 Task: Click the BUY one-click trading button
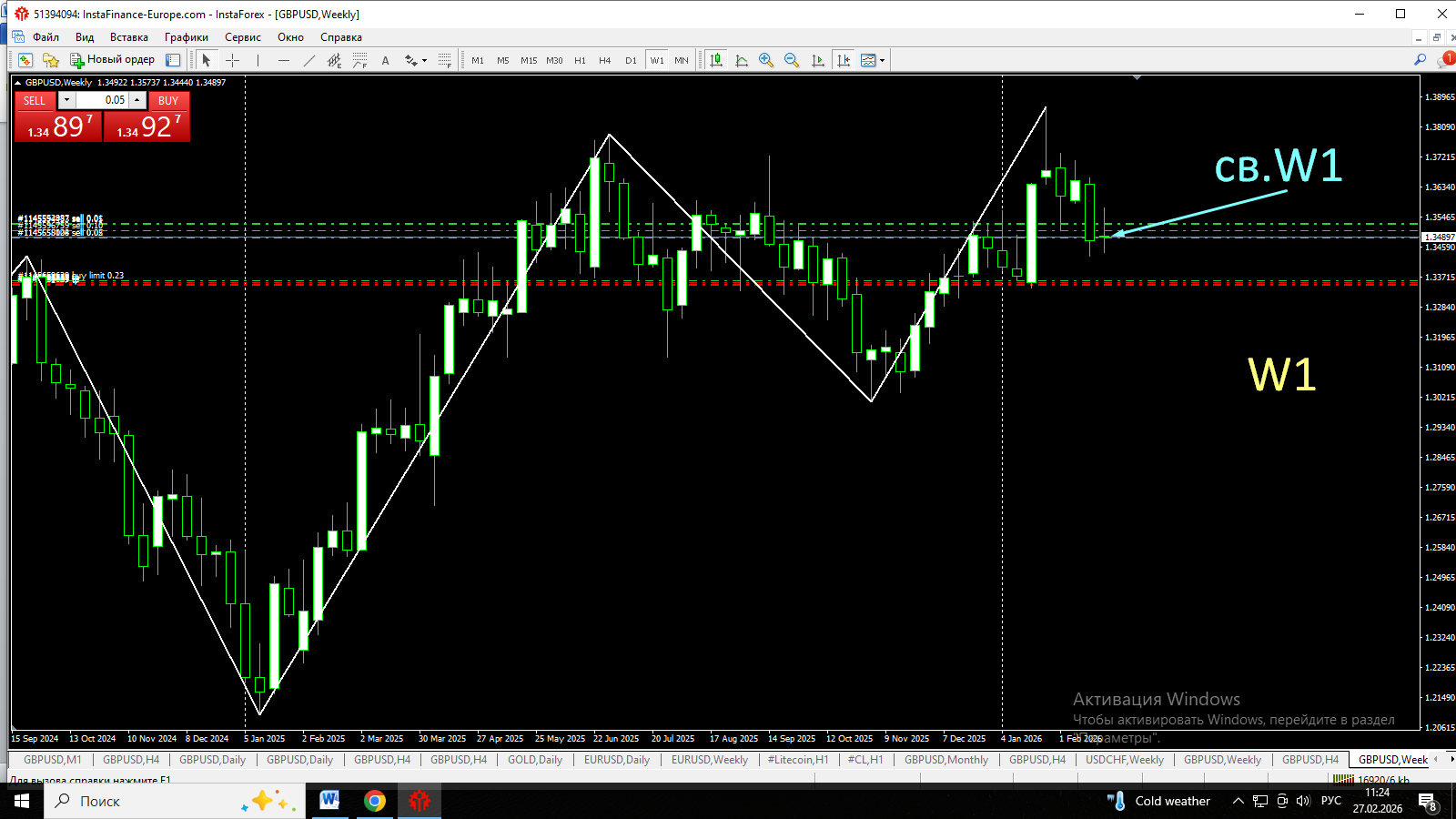tap(168, 100)
